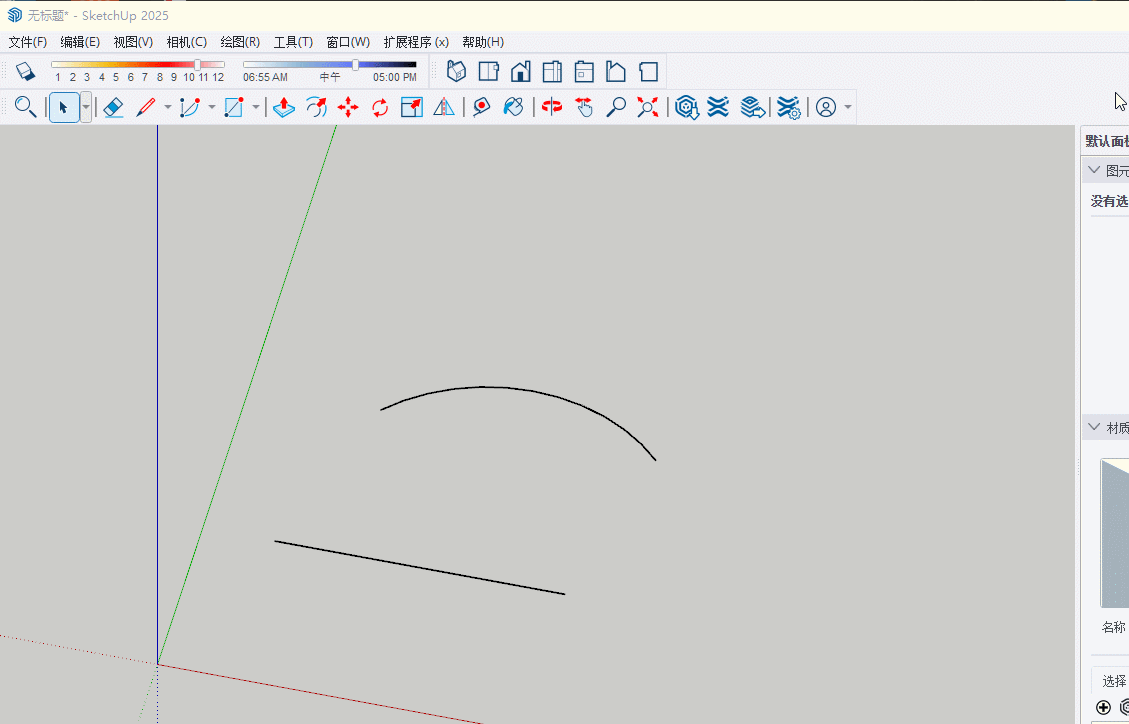Switch to Top standard view
The height and width of the screenshot is (724, 1129).
(x=489, y=71)
